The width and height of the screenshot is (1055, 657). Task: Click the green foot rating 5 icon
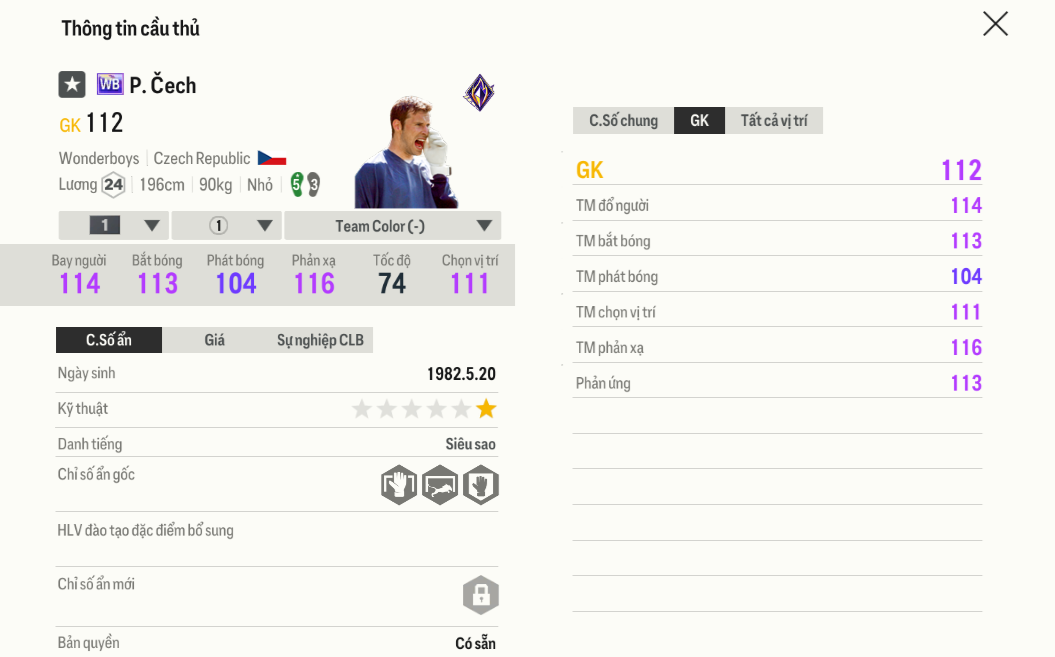point(297,184)
